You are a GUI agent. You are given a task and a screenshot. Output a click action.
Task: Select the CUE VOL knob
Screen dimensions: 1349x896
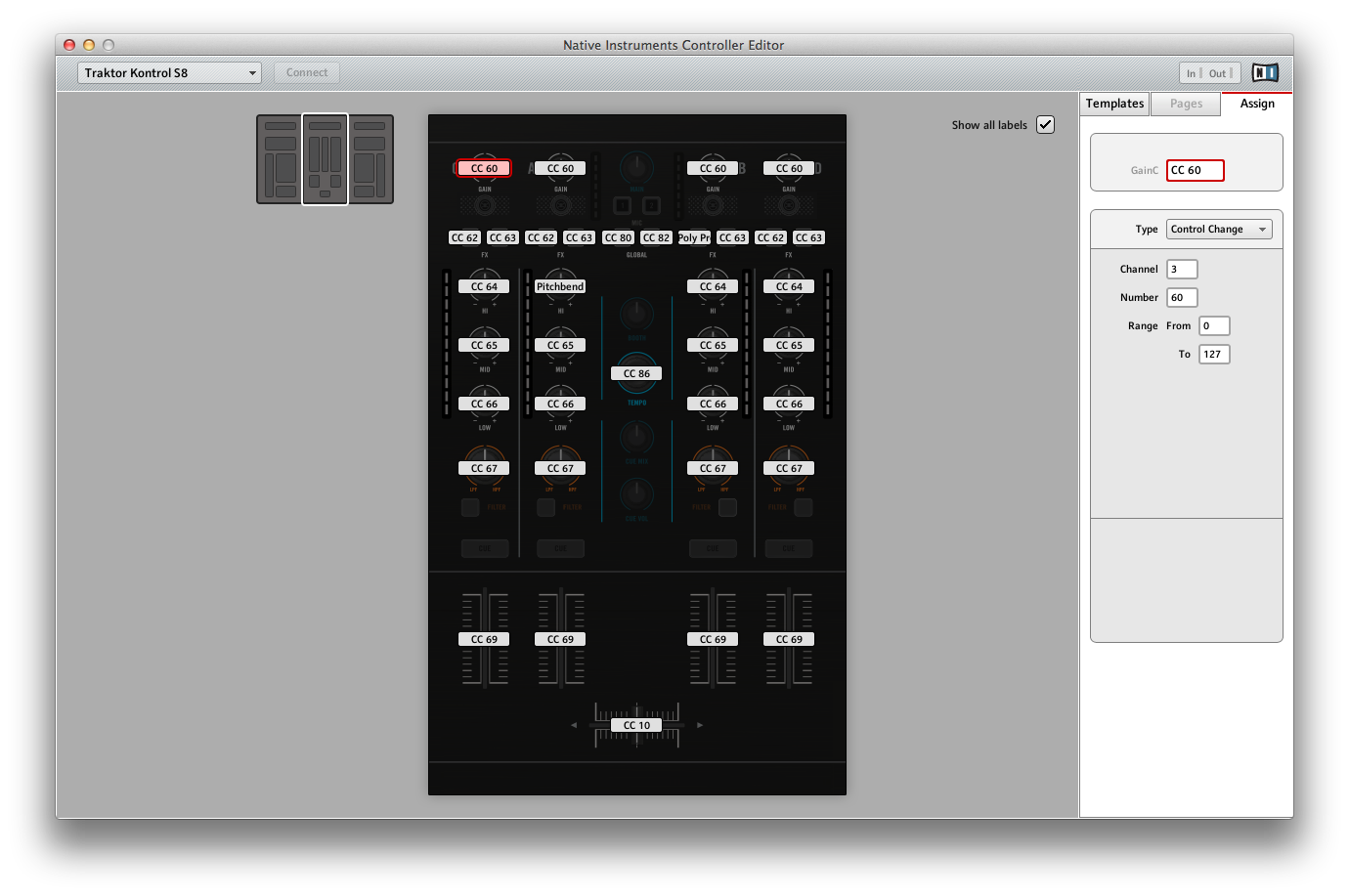(x=636, y=495)
